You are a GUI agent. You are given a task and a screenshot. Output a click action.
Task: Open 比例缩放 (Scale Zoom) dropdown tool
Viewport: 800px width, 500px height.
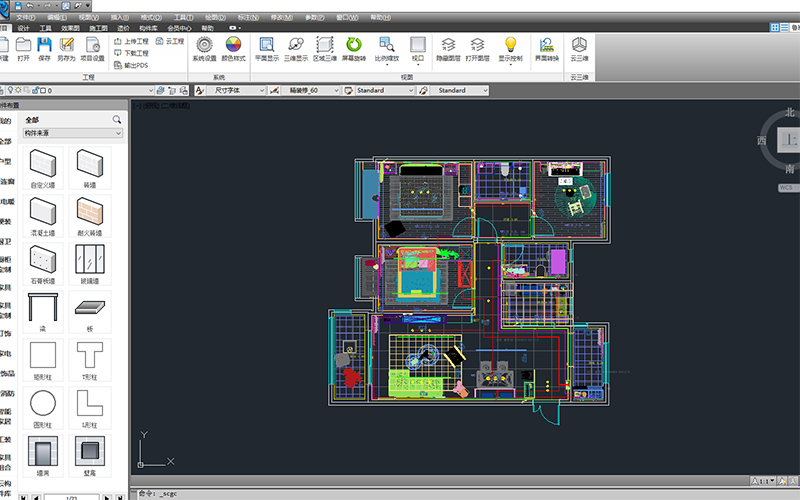[387, 50]
